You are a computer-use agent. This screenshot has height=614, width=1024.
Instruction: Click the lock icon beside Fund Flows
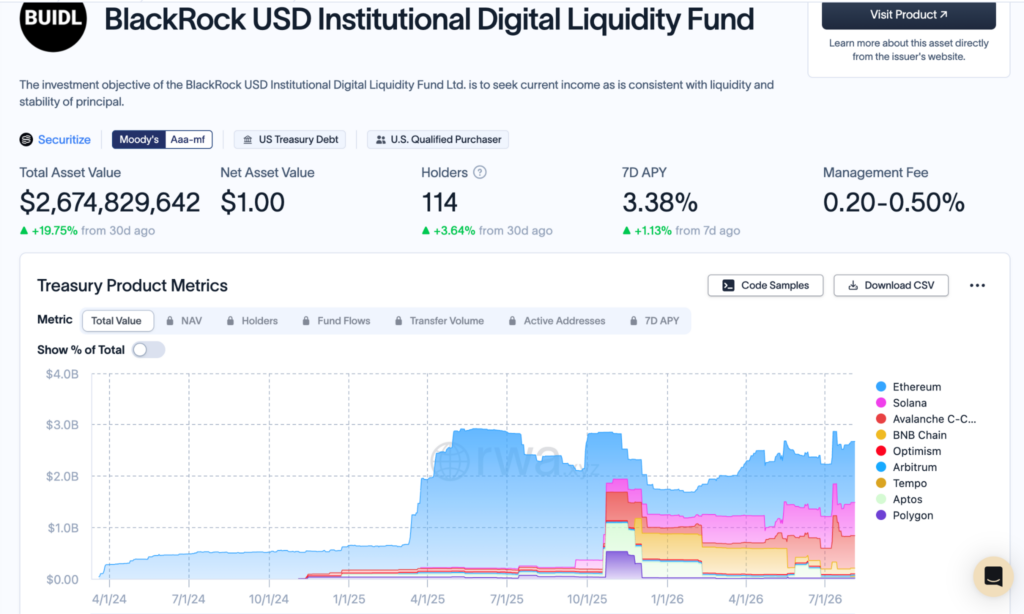click(306, 321)
